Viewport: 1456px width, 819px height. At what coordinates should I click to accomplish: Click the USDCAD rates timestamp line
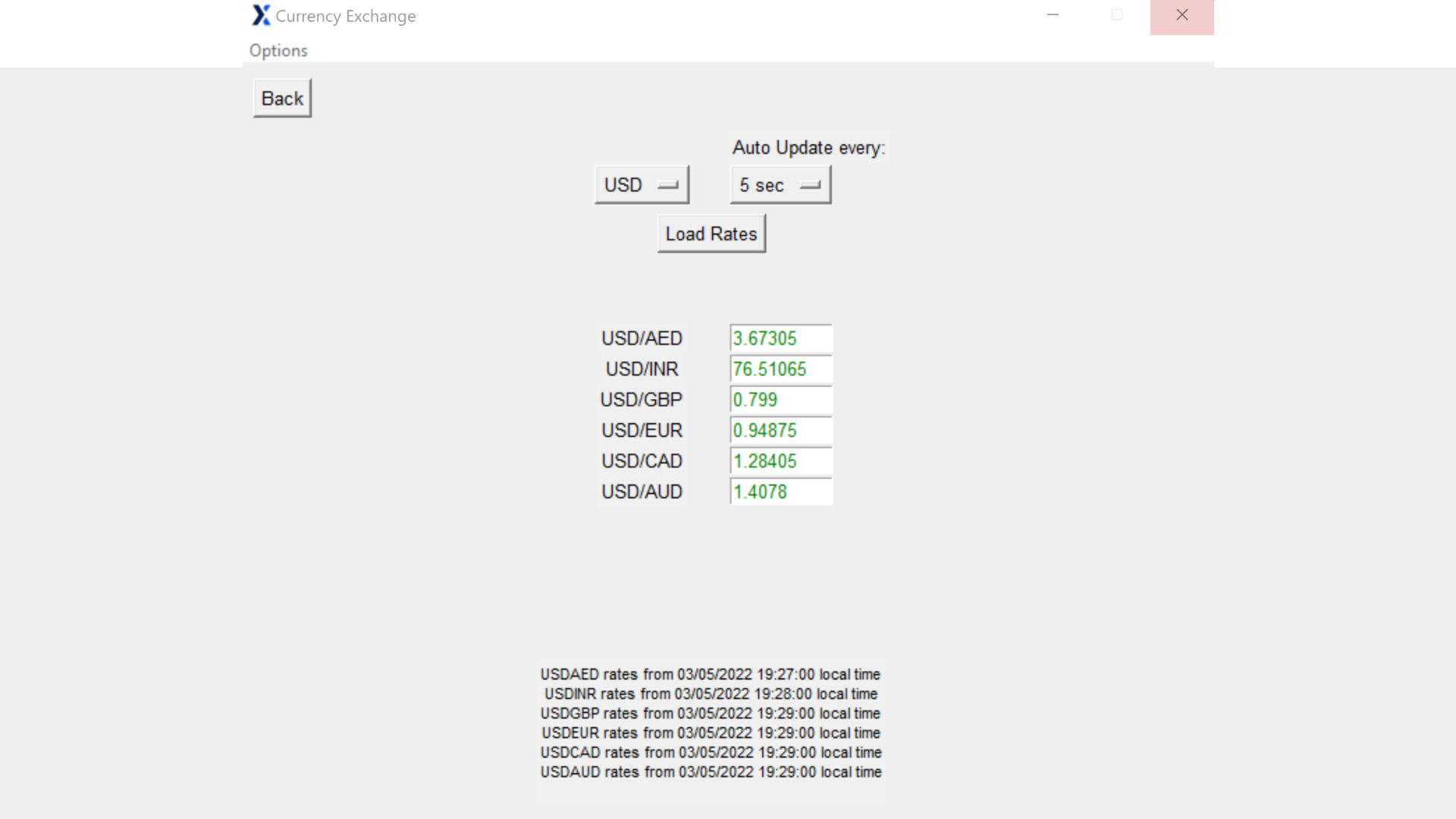click(711, 752)
